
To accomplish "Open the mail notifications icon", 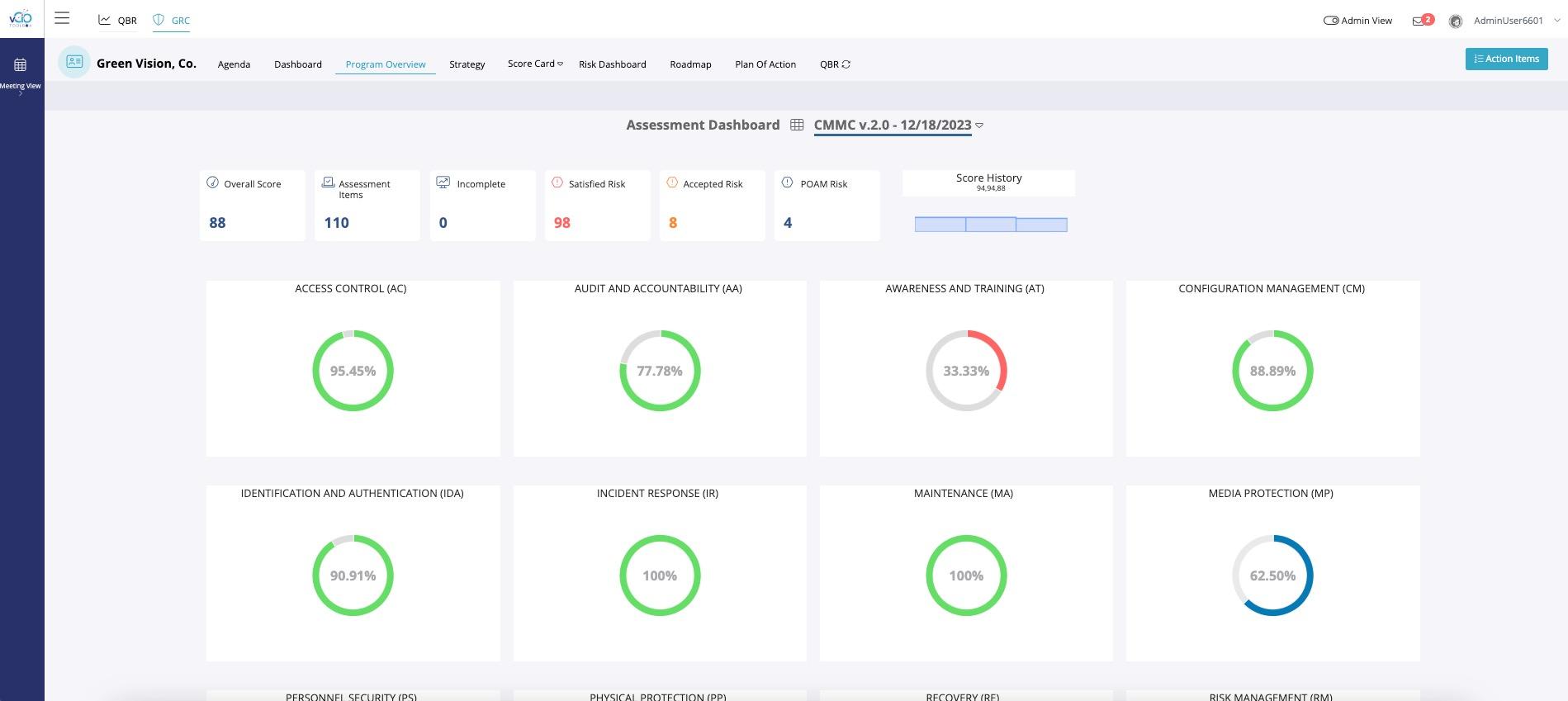I will [x=1418, y=21].
